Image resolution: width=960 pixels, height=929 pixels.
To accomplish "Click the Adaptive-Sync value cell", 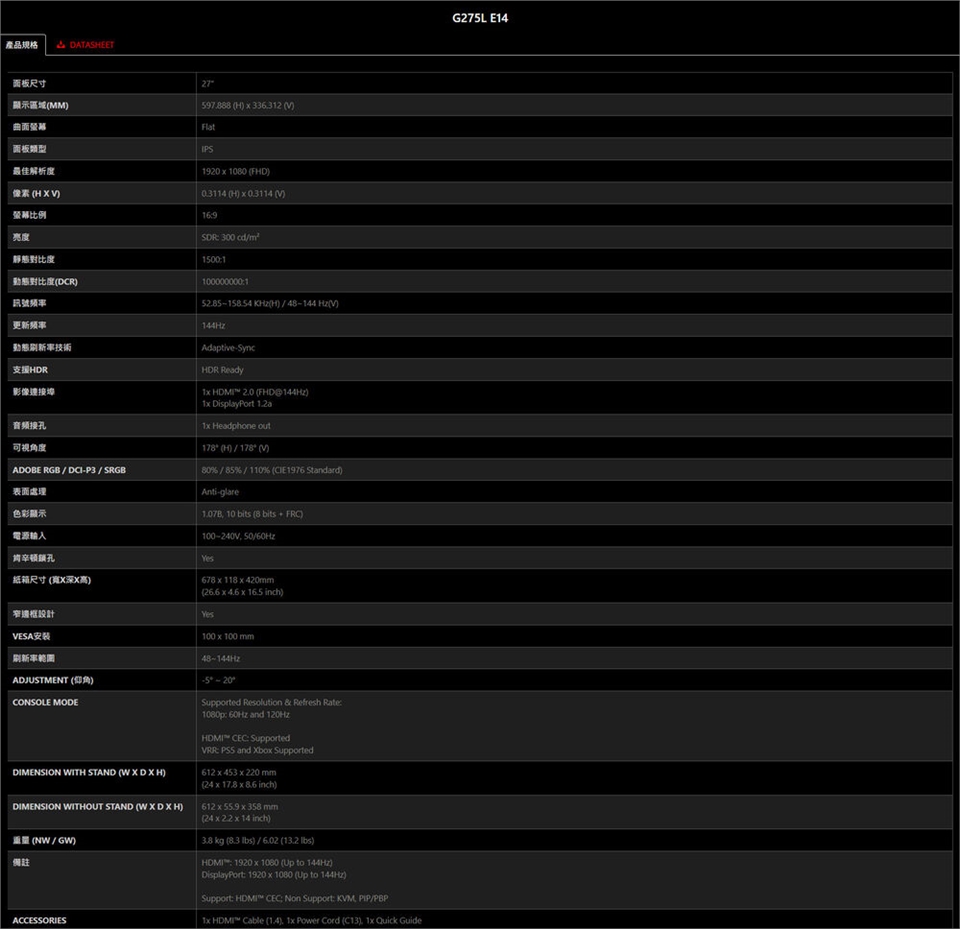I will [228, 347].
